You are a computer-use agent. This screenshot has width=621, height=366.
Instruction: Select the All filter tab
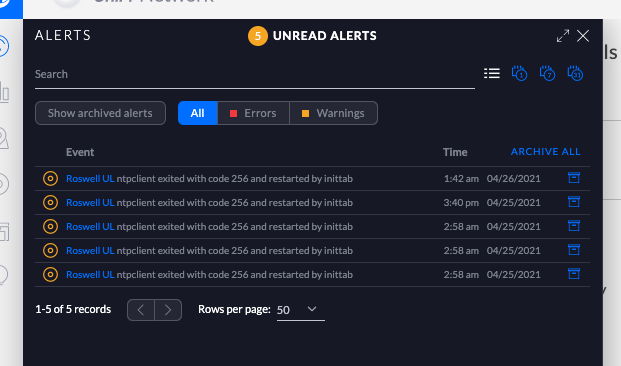coord(198,113)
